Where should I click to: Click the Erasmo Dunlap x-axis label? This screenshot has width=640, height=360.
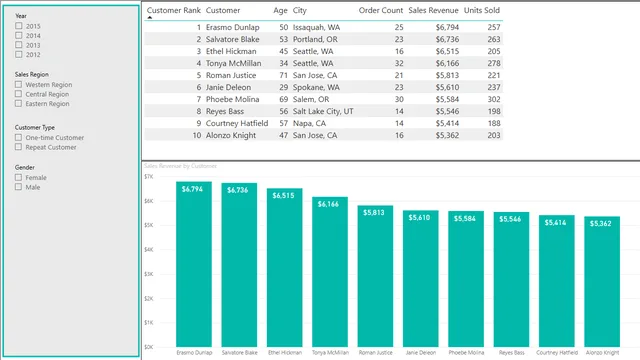point(194,353)
